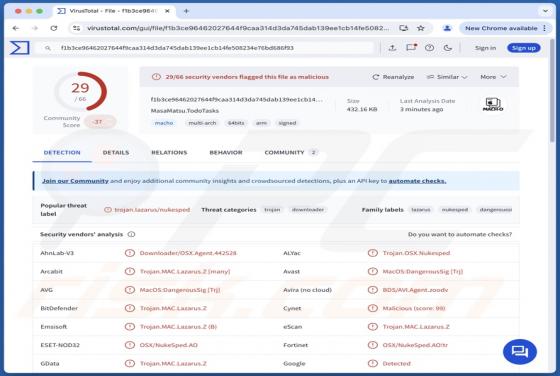
Task: Click the alert icon next to AhnLab-V3 detection
Action: pyautogui.click(x=130, y=253)
